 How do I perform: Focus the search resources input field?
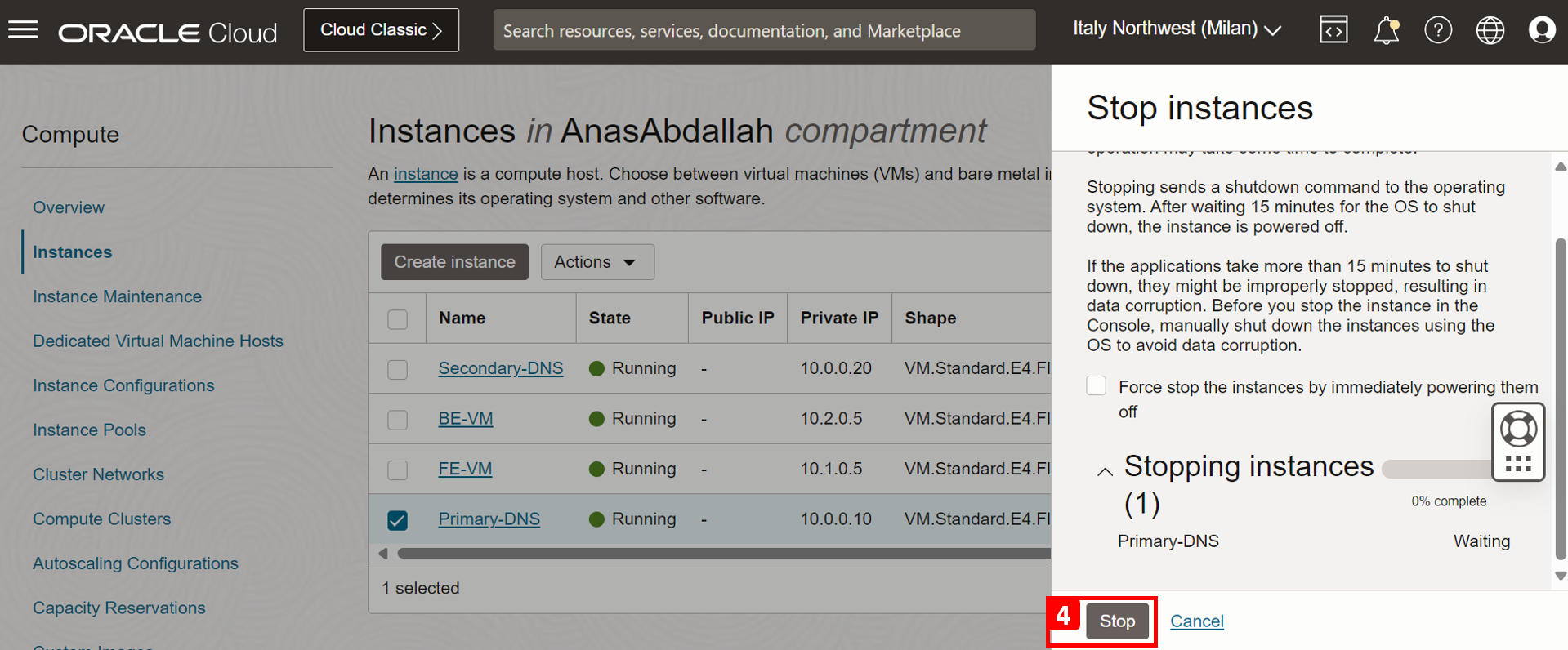coord(764,30)
